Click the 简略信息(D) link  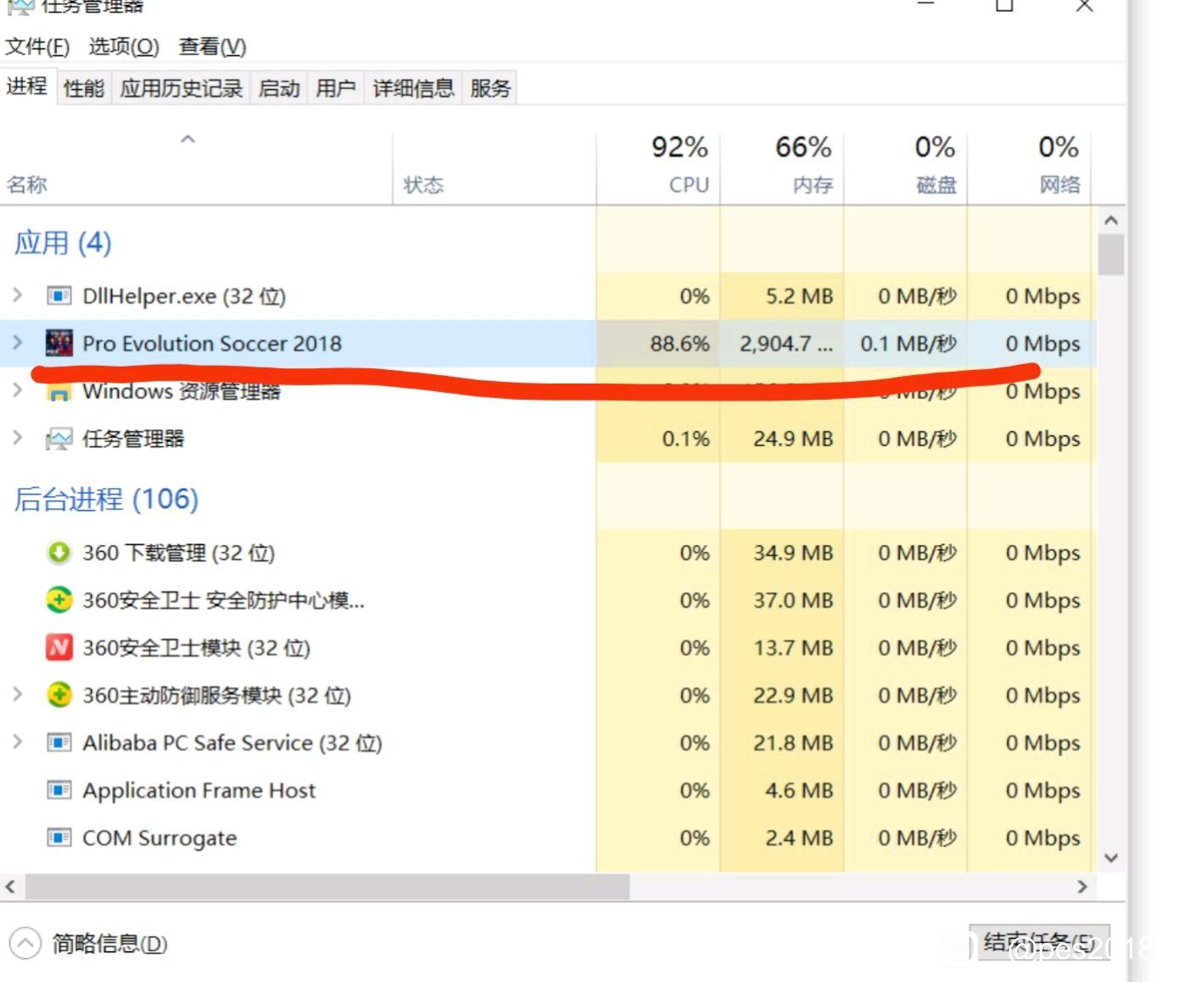tap(109, 943)
